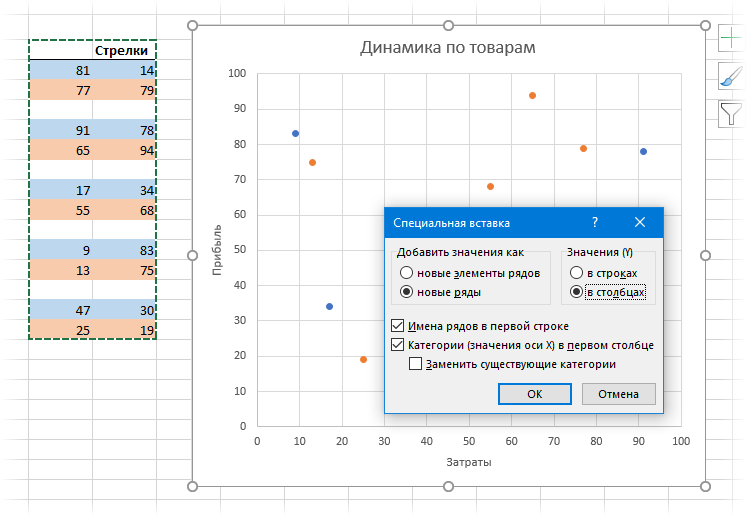Choose 'в столбцах' radio option
This screenshot has width=747, height=517.
608,292
